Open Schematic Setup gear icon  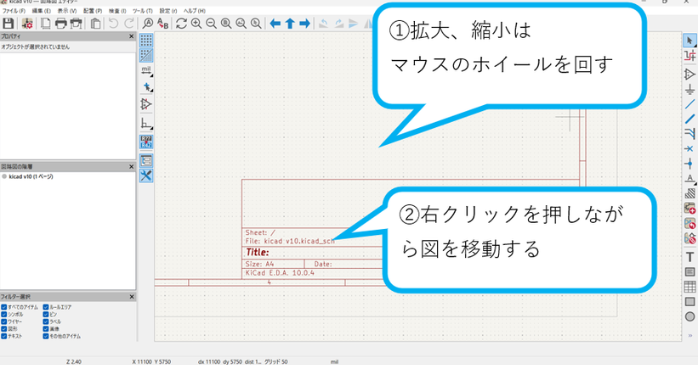click(27, 23)
